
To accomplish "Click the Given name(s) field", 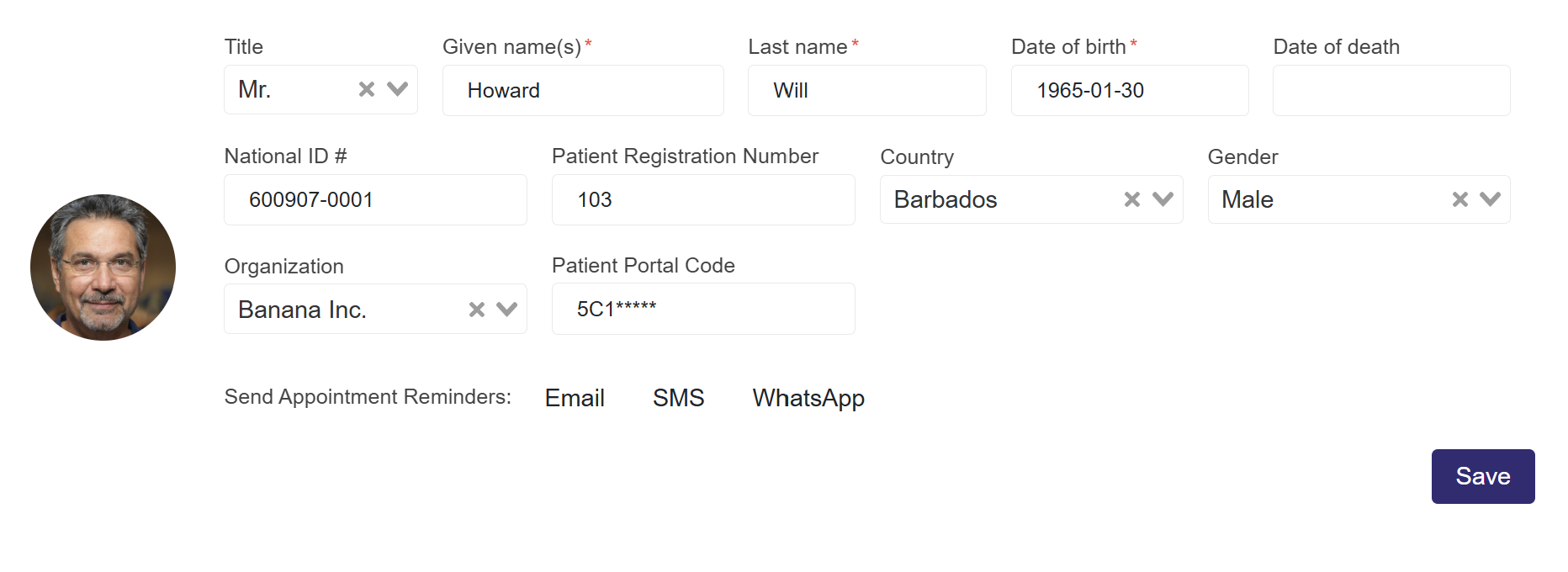I will click(x=582, y=91).
